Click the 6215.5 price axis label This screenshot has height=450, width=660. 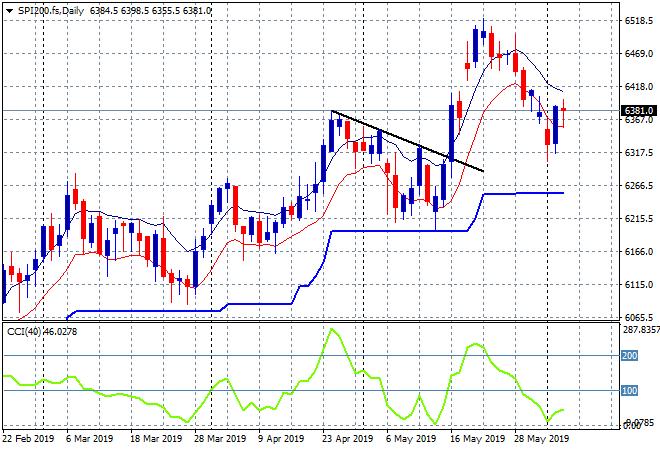(x=639, y=218)
